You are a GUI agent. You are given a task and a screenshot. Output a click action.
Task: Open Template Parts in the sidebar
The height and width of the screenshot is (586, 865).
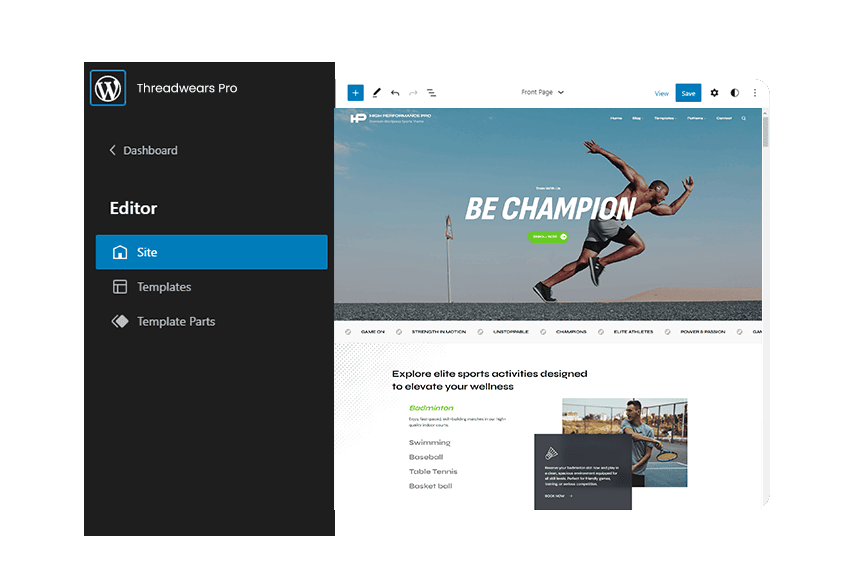point(175,322)
